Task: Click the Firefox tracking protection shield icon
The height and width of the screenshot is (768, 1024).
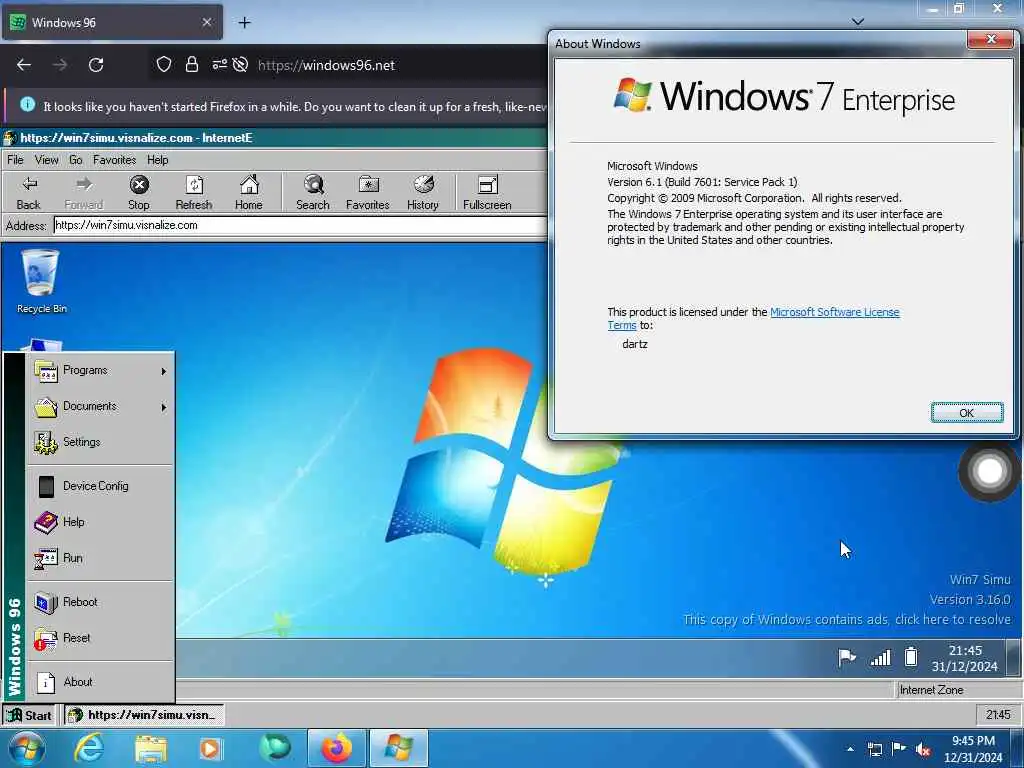Action: point(164,65)
